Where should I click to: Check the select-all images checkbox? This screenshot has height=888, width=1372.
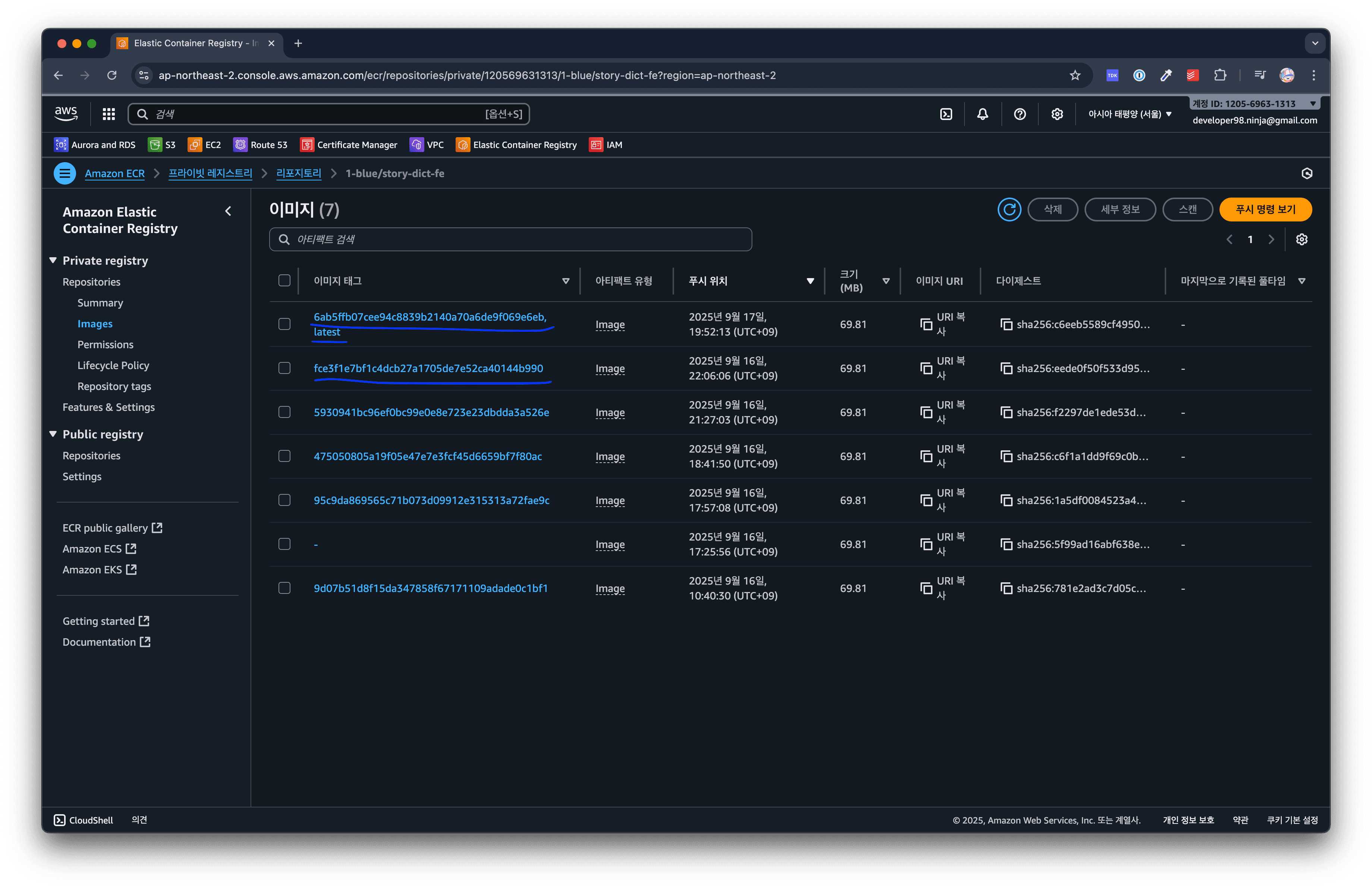pyautogui.click(x=284, y=281)
